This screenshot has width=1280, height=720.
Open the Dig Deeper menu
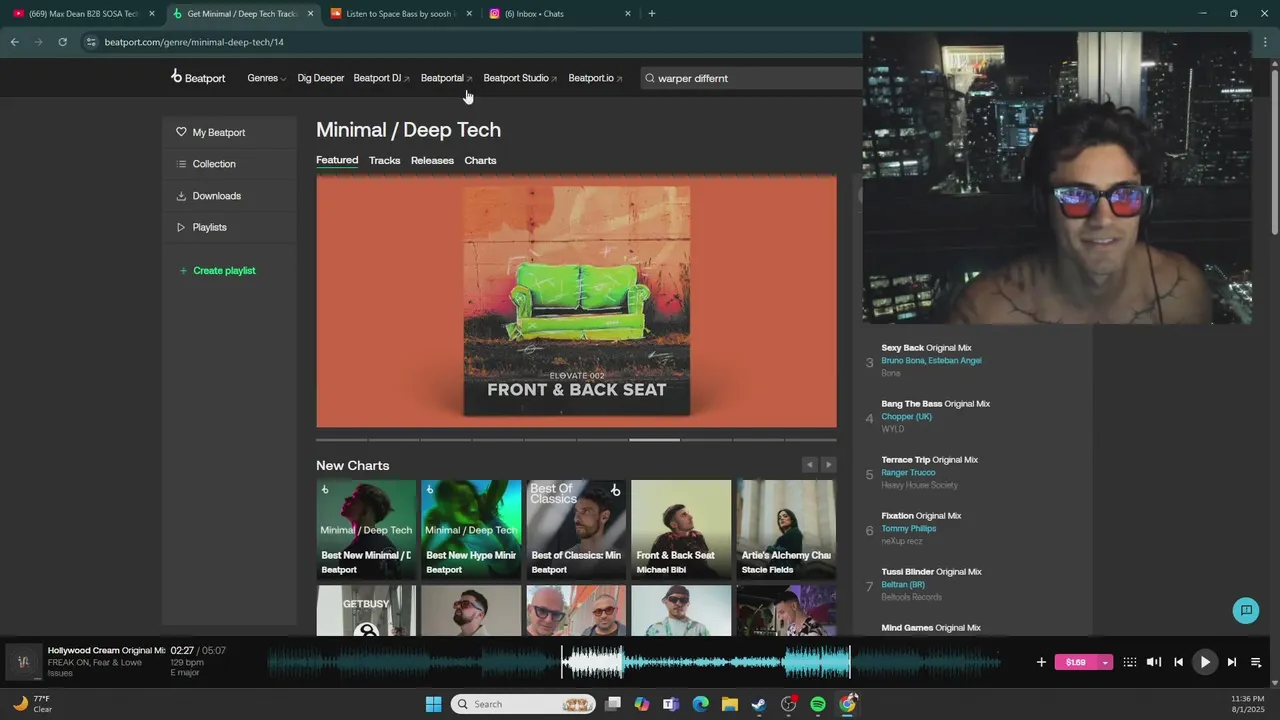[x=320, y=78]
